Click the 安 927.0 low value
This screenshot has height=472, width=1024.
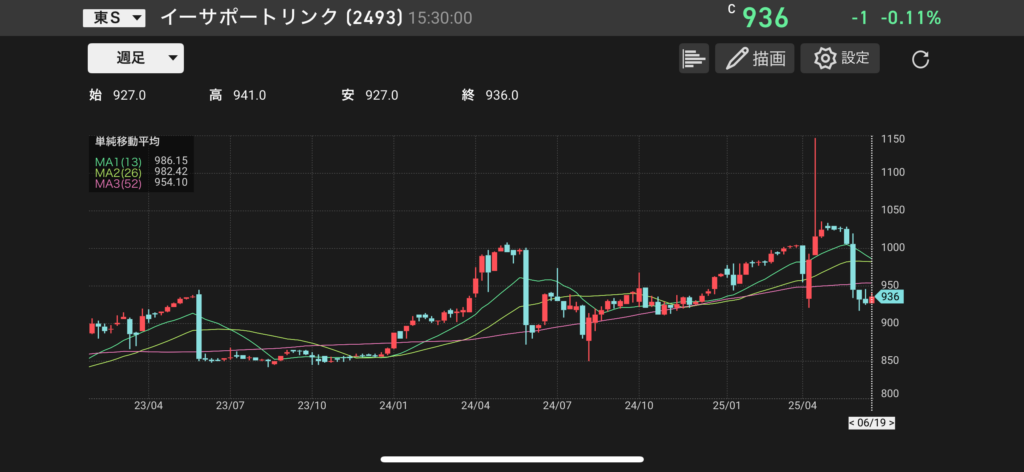[x=370, y=96]
